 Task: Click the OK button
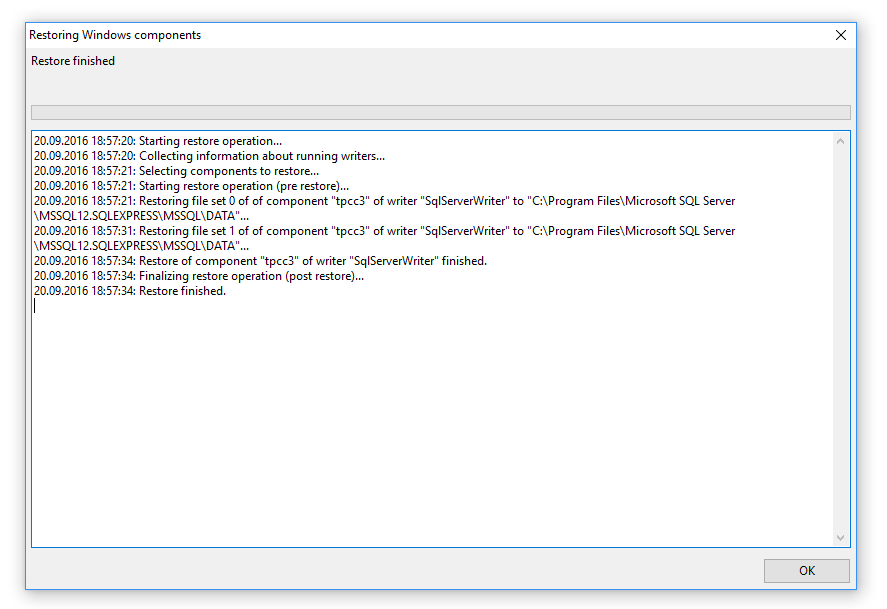click(806, 570)
